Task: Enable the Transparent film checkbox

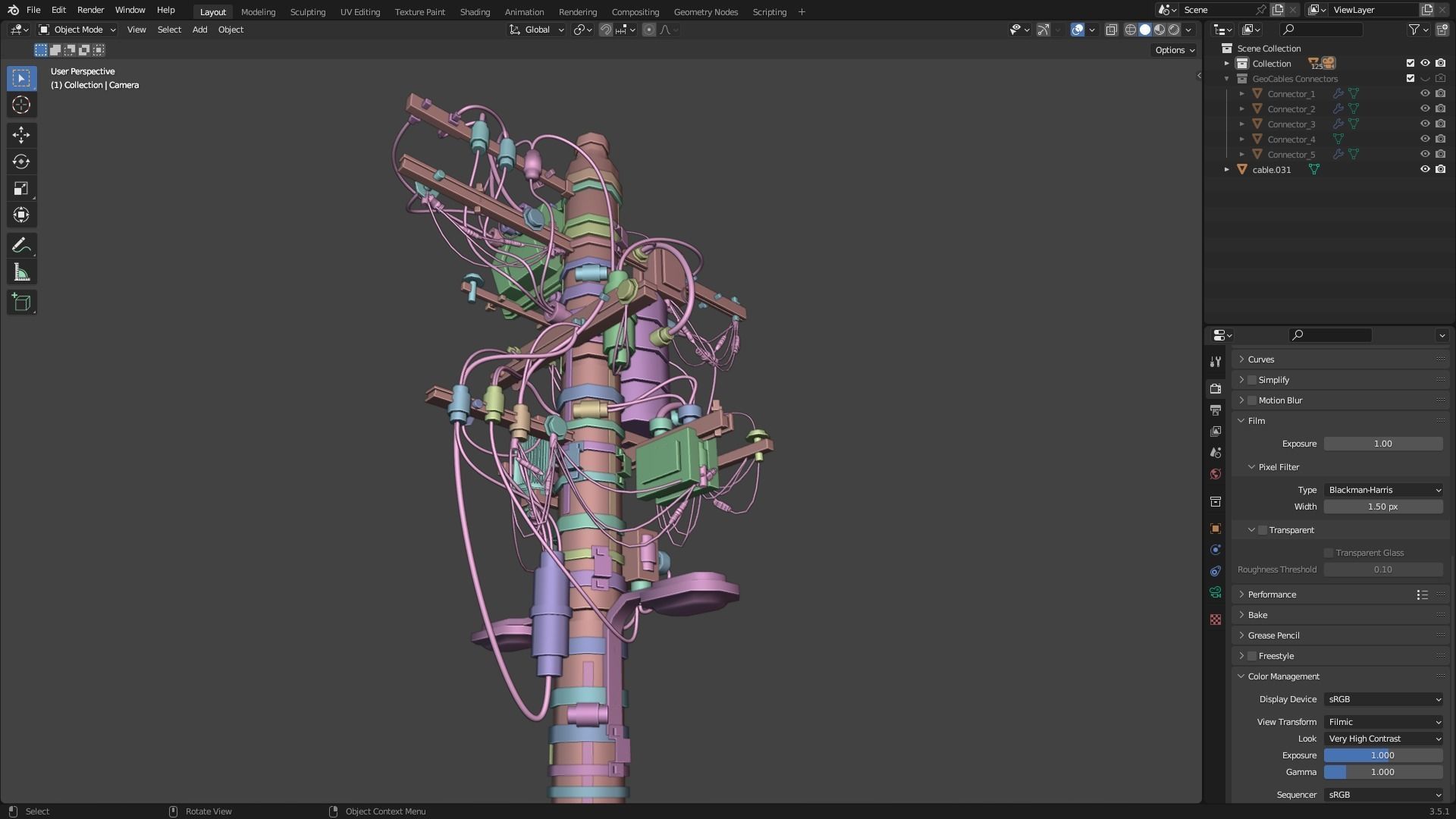Action: point(1263,530)
